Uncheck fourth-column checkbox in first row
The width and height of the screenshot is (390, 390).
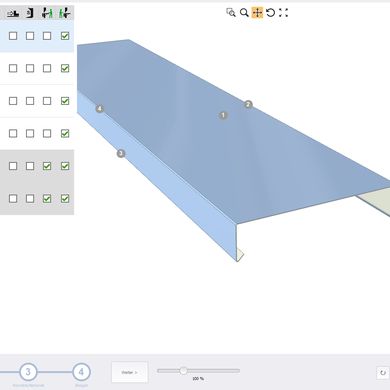point(65,36)
